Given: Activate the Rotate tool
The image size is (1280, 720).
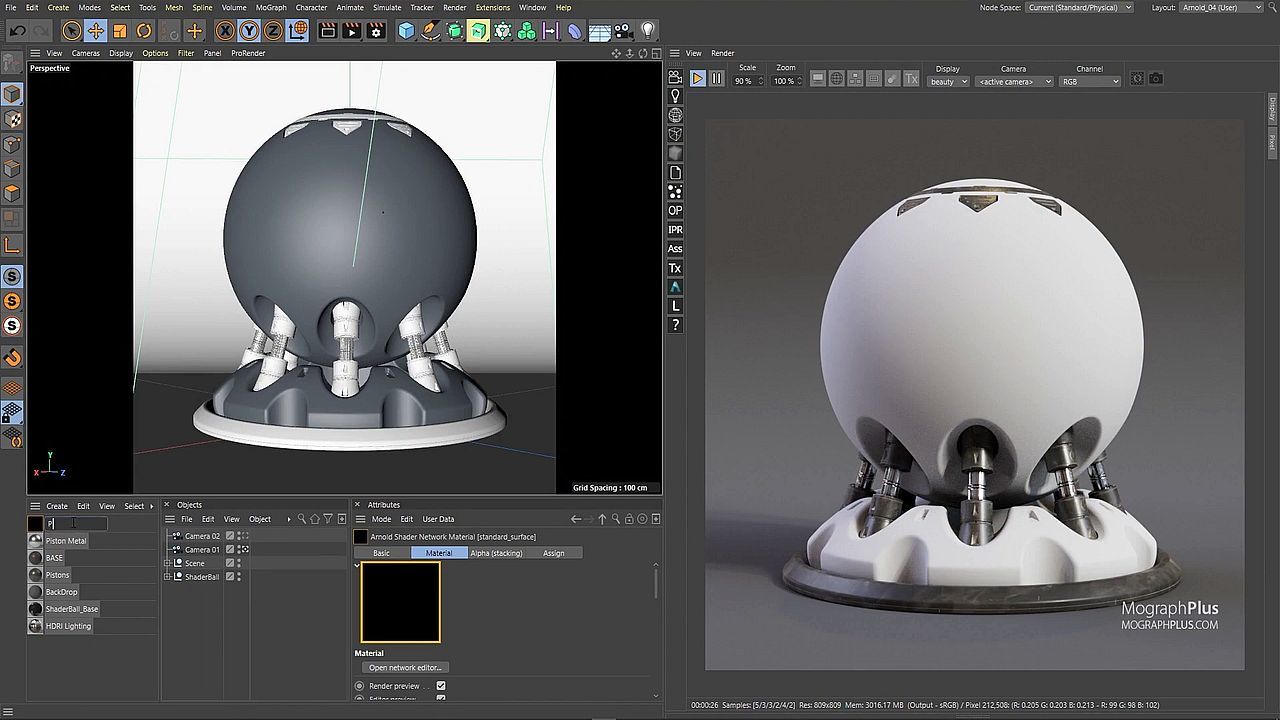Looking at the screenshot, I should click(144, 31).
